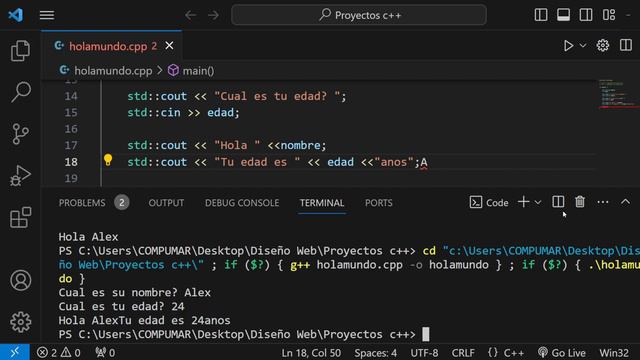This screenshot has width=640, height=360.
Task: Click the minimap code overview
Action: 618,94
